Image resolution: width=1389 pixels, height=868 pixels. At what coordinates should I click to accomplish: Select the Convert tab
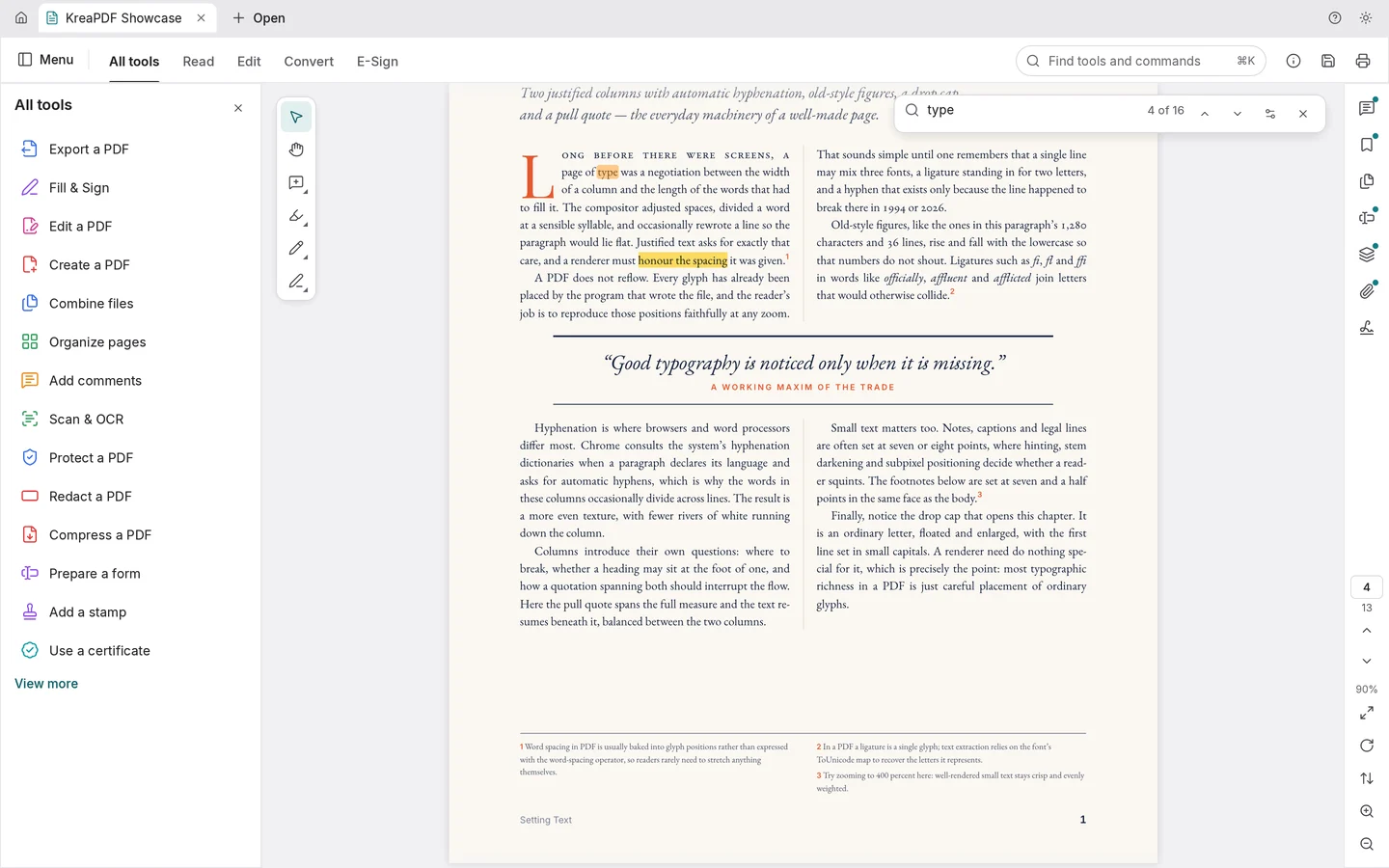(309, 61)
